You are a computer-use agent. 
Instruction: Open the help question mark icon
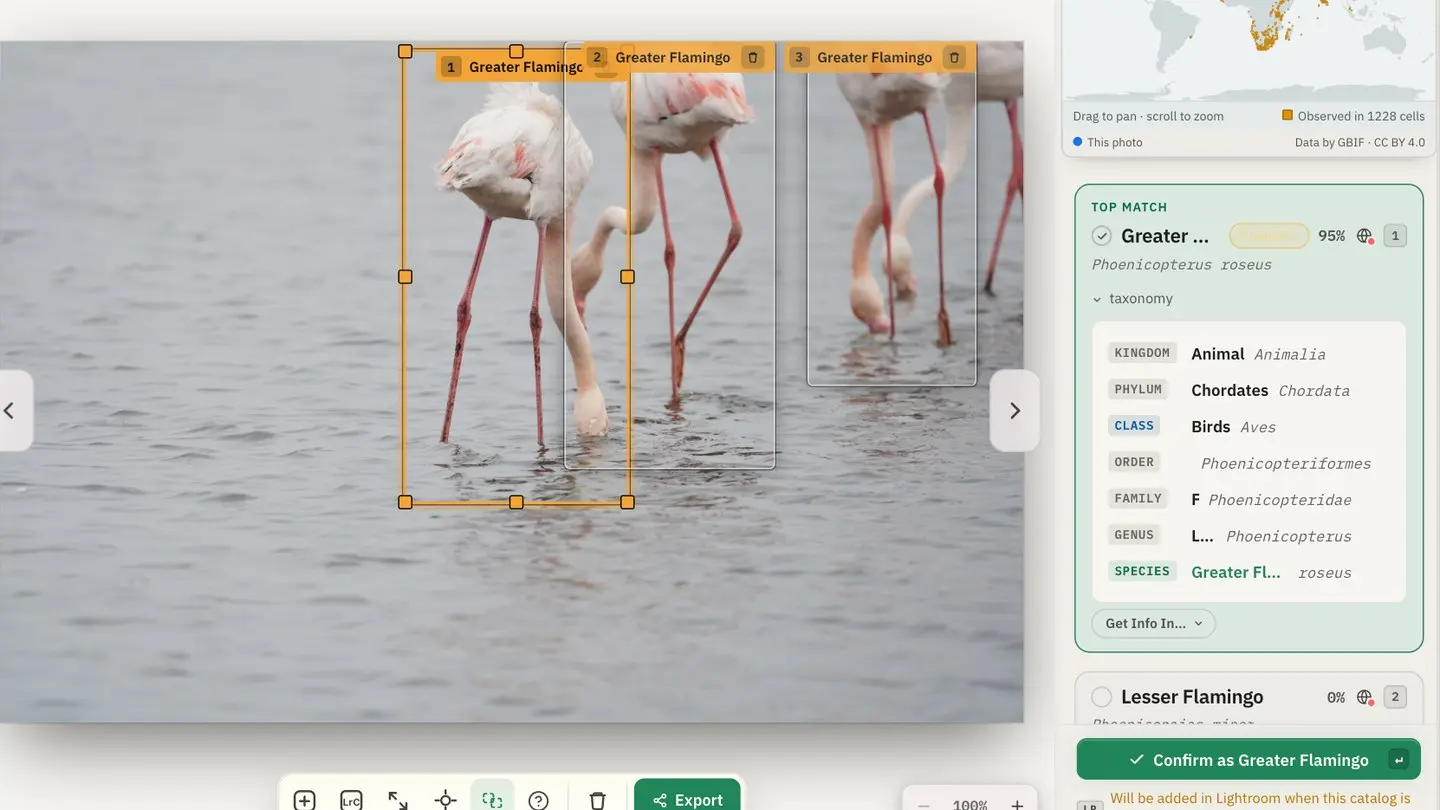coord(538,800)
